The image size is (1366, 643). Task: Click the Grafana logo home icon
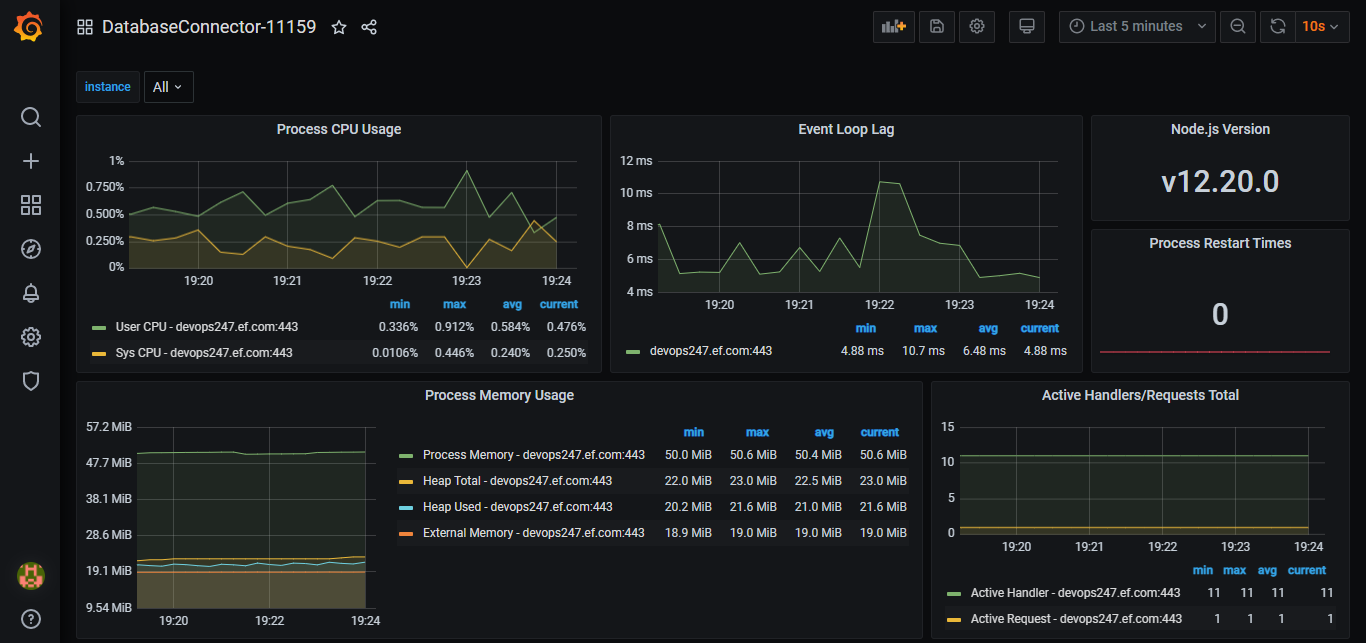point(29,27)
